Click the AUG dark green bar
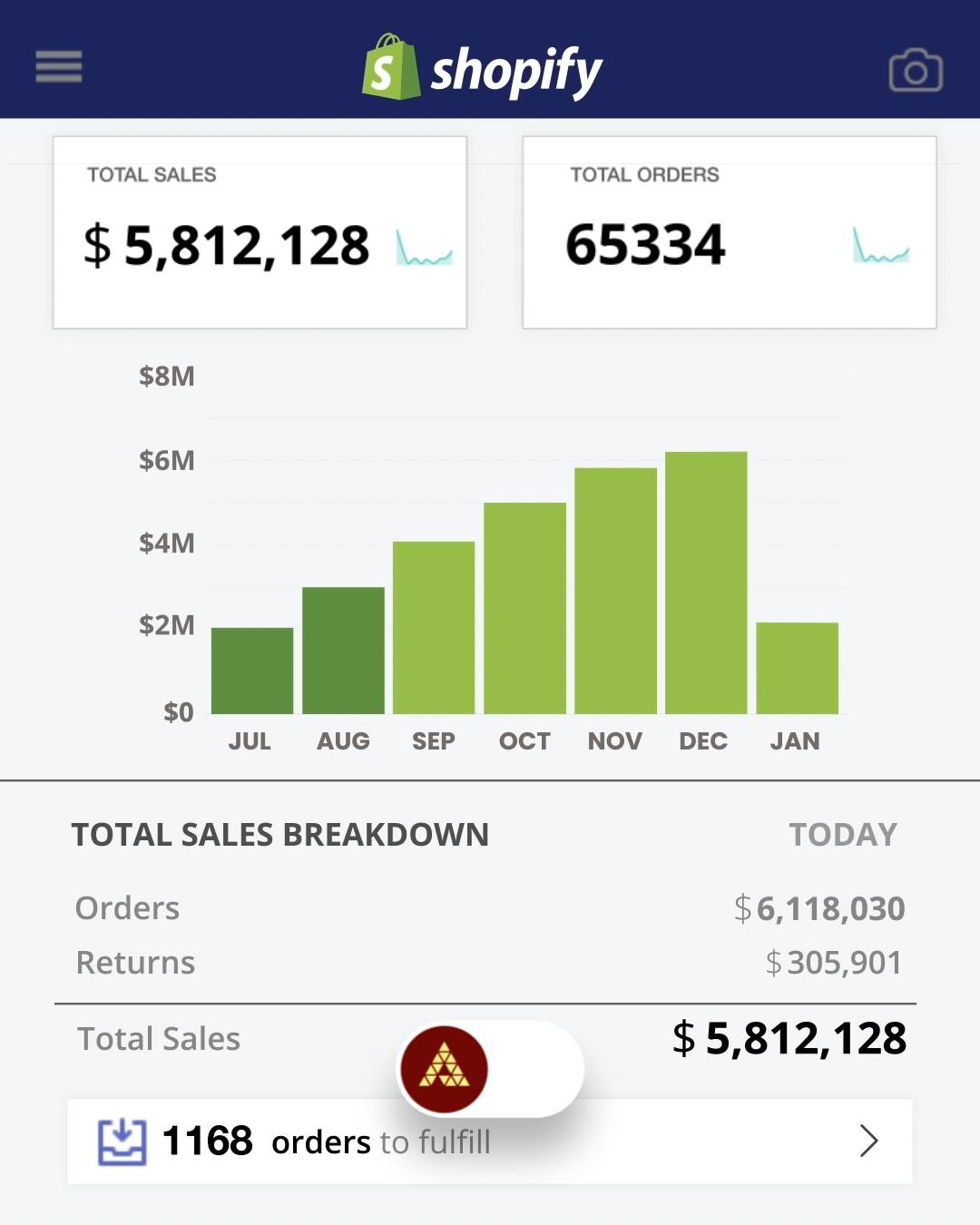 [343, 651]
